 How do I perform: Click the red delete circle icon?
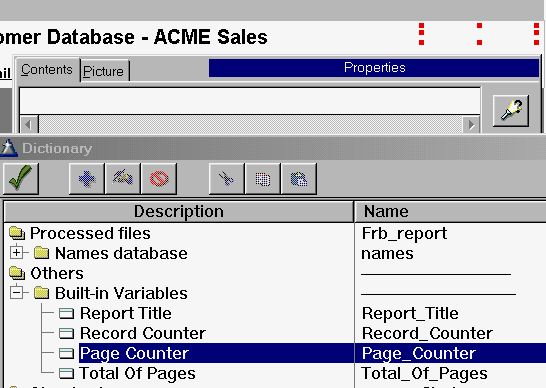click(159, 179)
